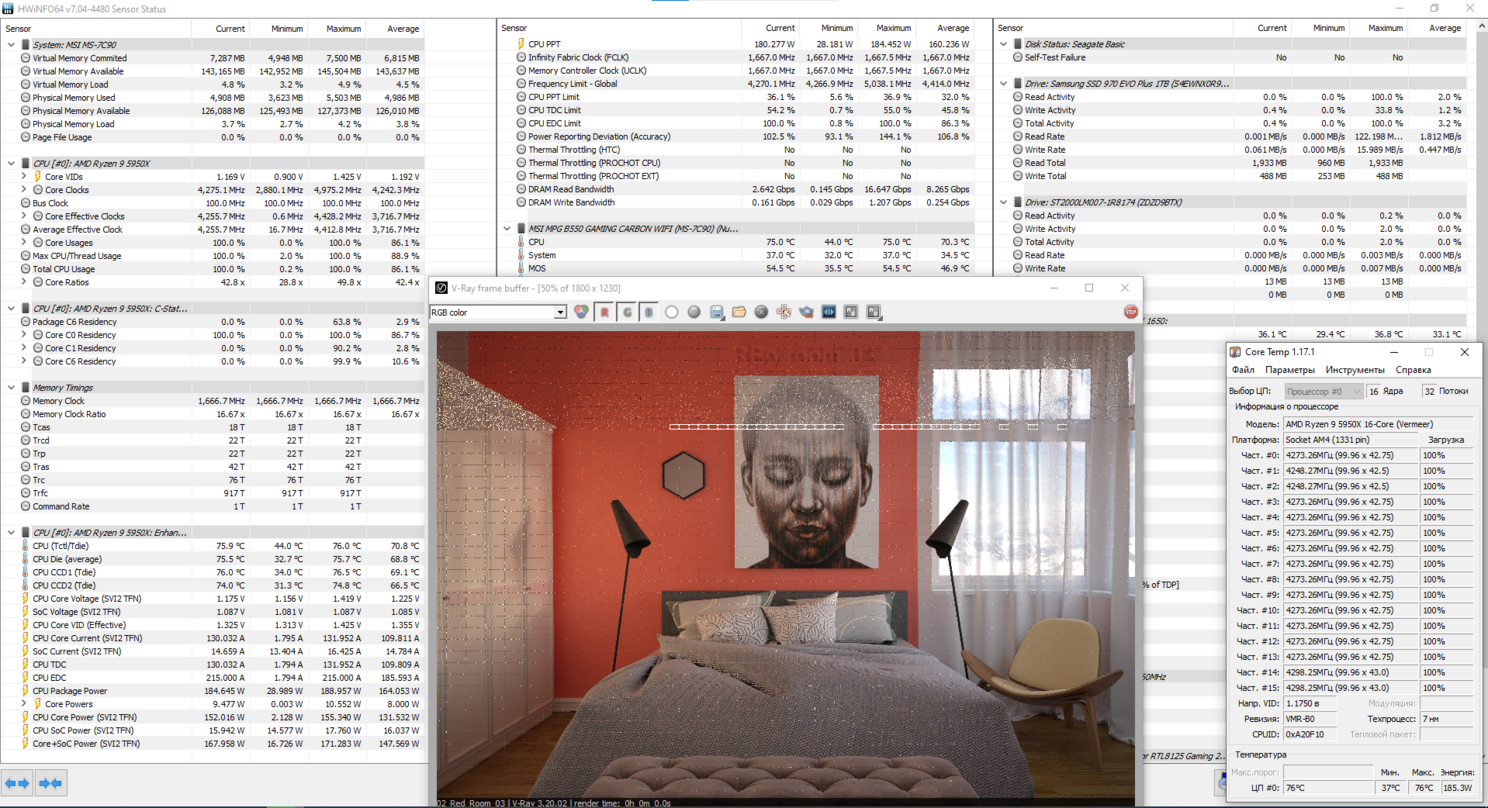Click HWiNFO collapse columns arrows button
The width and height of the screenshot is (1488, 808).
[50, 783]
